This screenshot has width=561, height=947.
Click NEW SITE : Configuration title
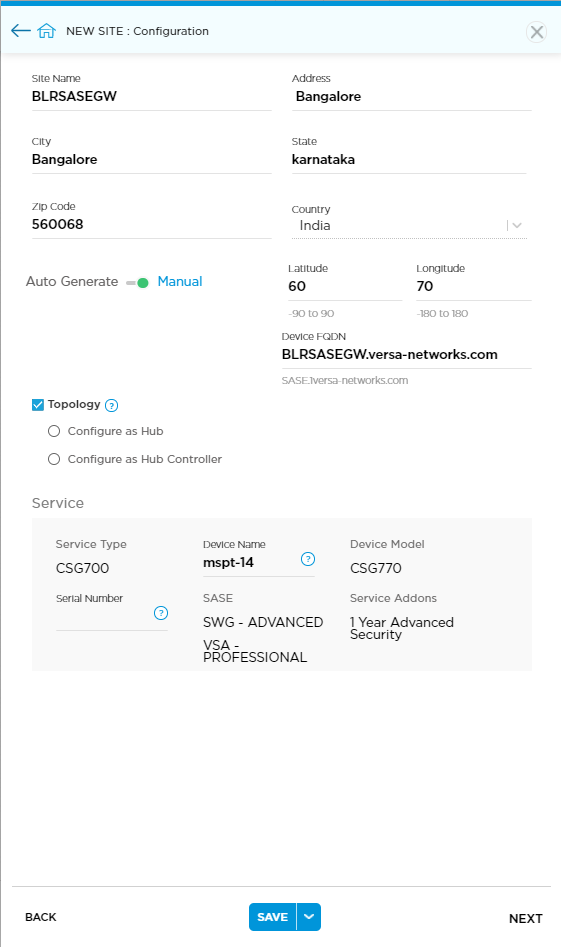(138, 31)
